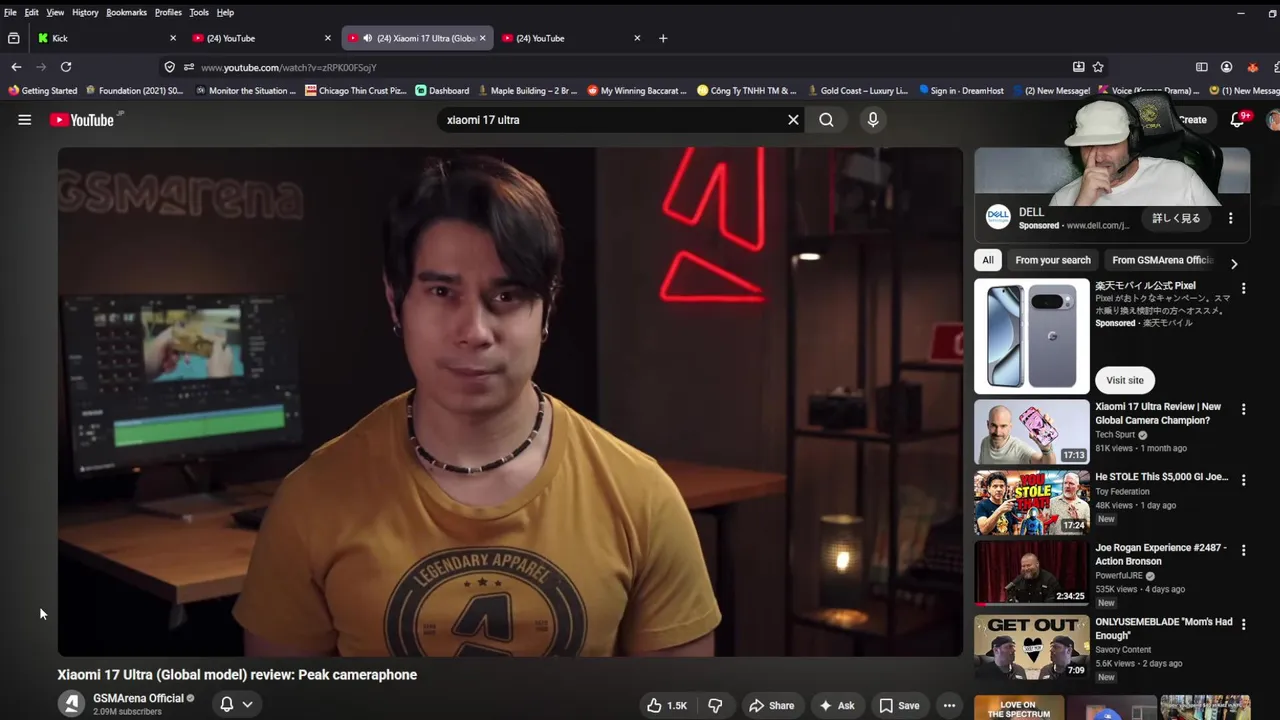Viewport: 1280px width, 720px height.
Task: Open more actions ellipsis below video
Action: point(949,705)
